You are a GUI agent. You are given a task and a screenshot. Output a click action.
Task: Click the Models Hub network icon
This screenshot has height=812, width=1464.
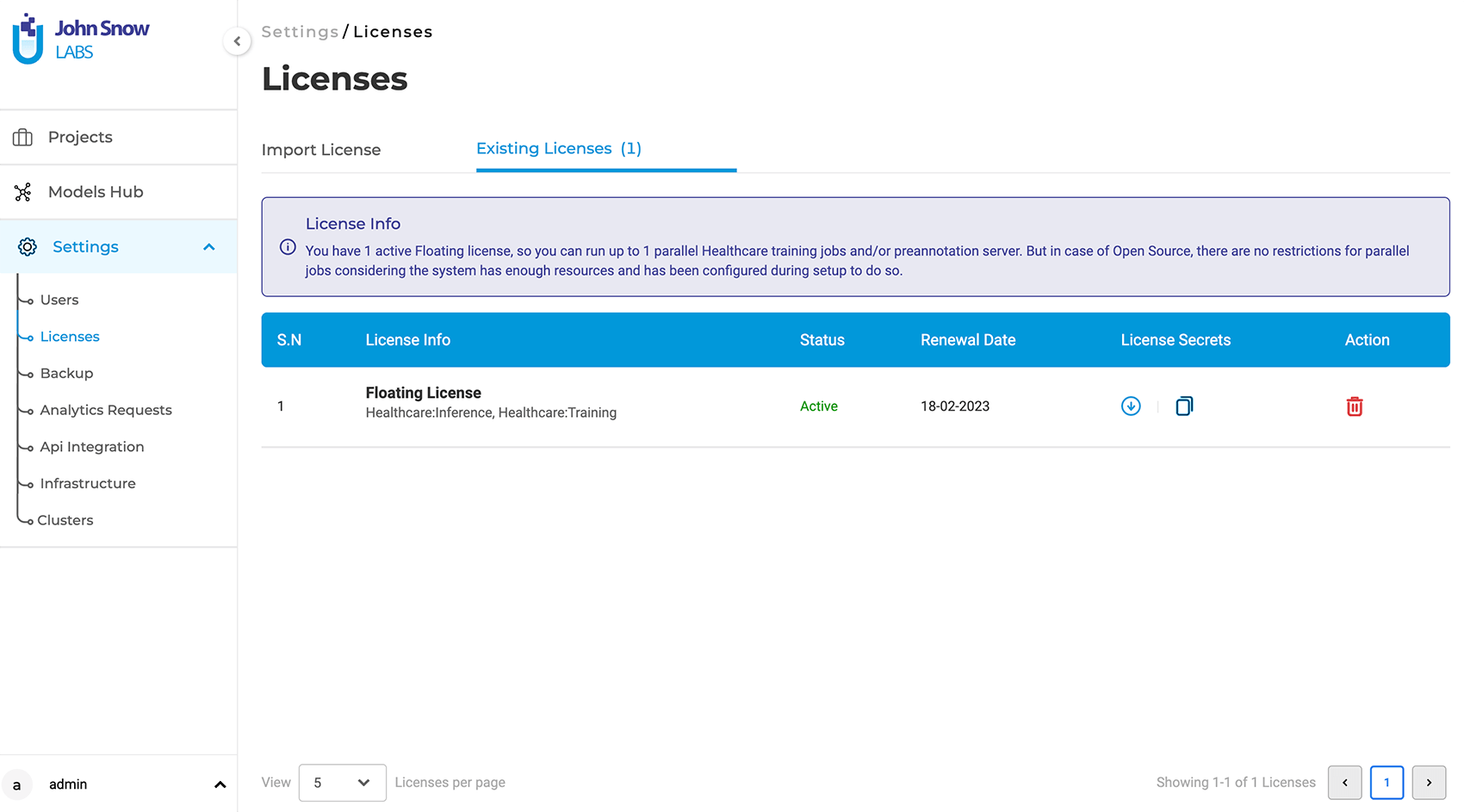(x=23, y=192)
